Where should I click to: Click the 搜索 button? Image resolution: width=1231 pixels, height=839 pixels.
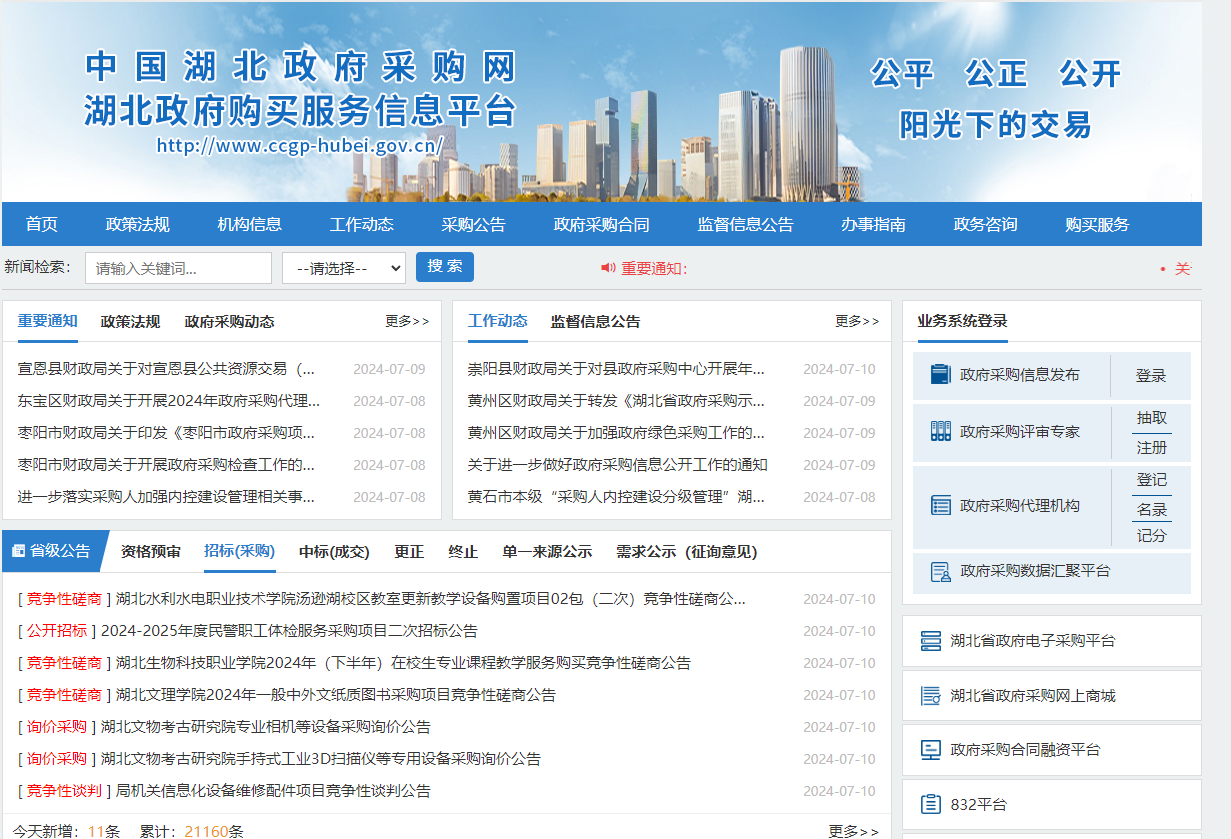pyautogui.click(x=444, y=267)
